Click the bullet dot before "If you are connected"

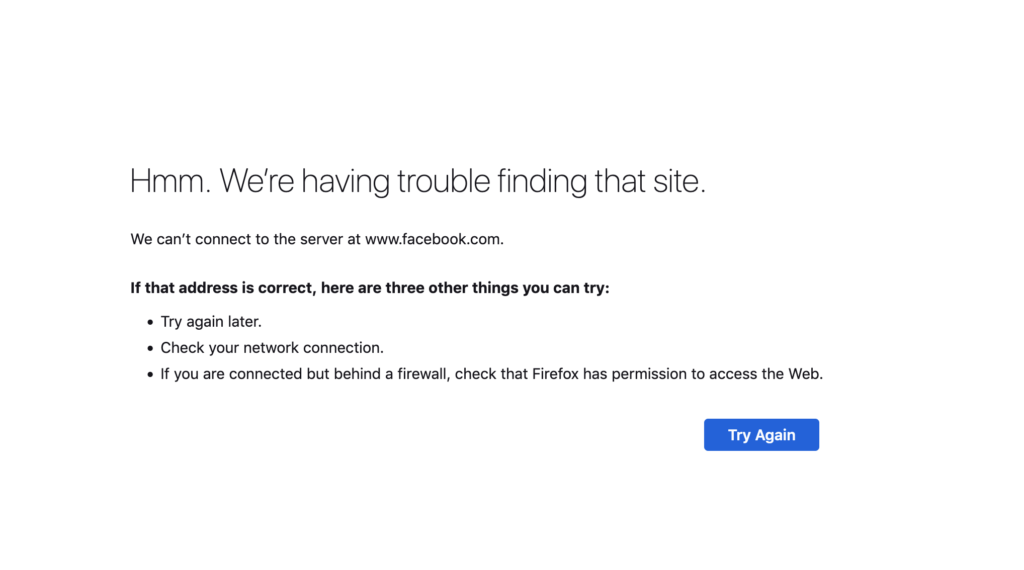(x=150, y=375)
